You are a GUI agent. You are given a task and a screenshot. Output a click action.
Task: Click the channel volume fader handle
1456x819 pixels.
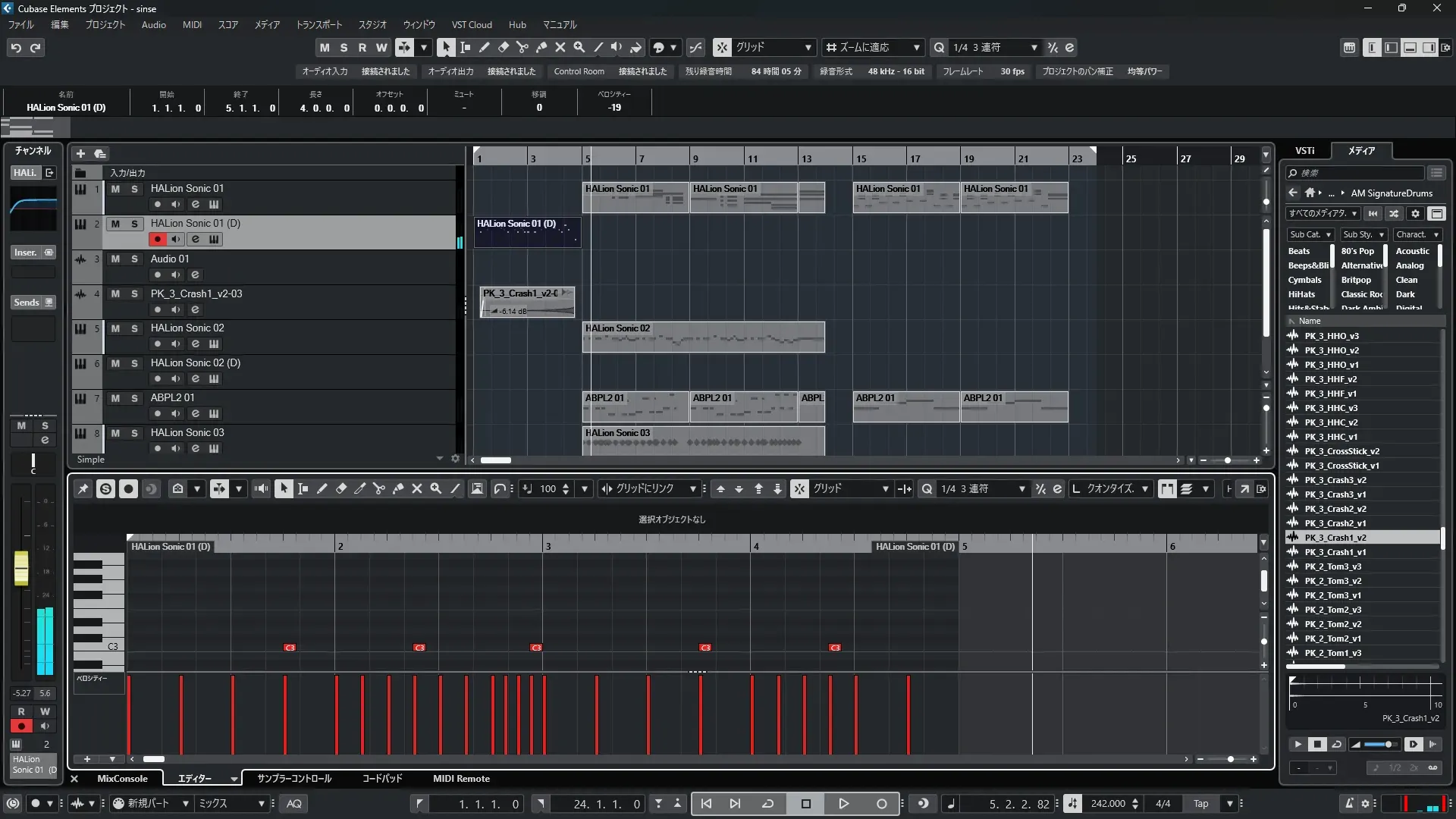(21, 569)
